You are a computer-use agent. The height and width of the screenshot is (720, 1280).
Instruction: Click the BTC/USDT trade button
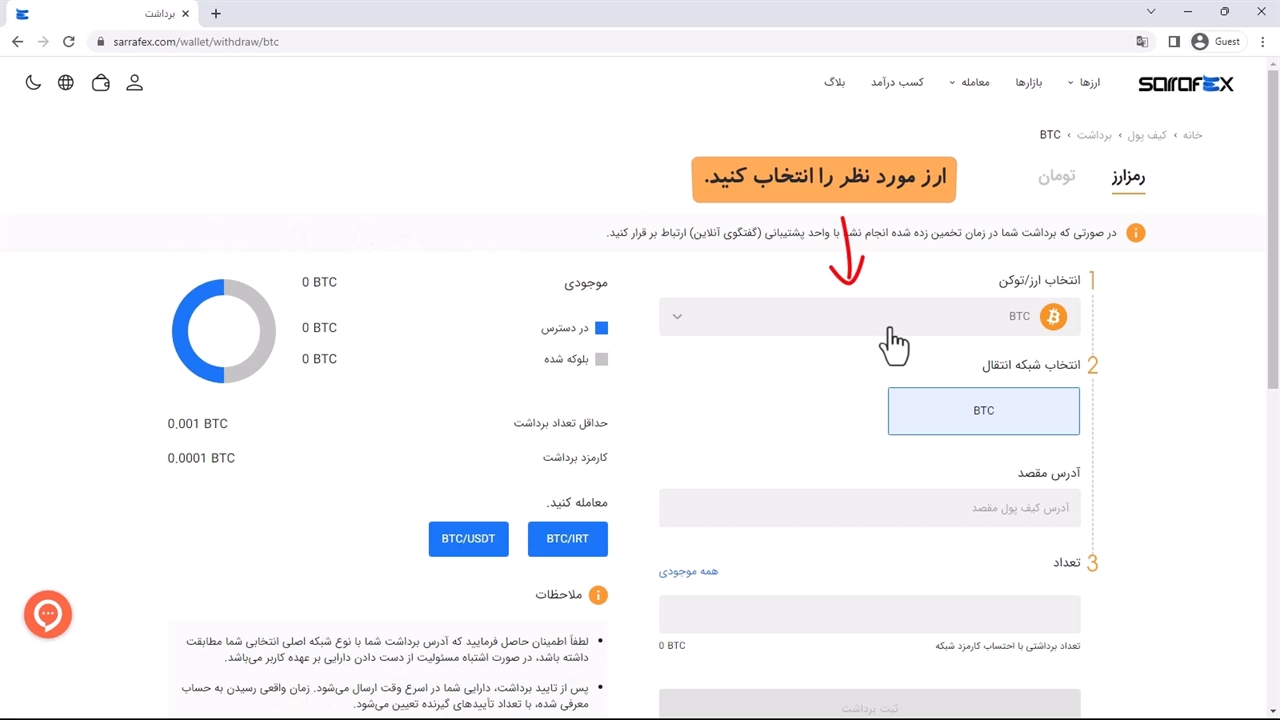click(468, 539)
